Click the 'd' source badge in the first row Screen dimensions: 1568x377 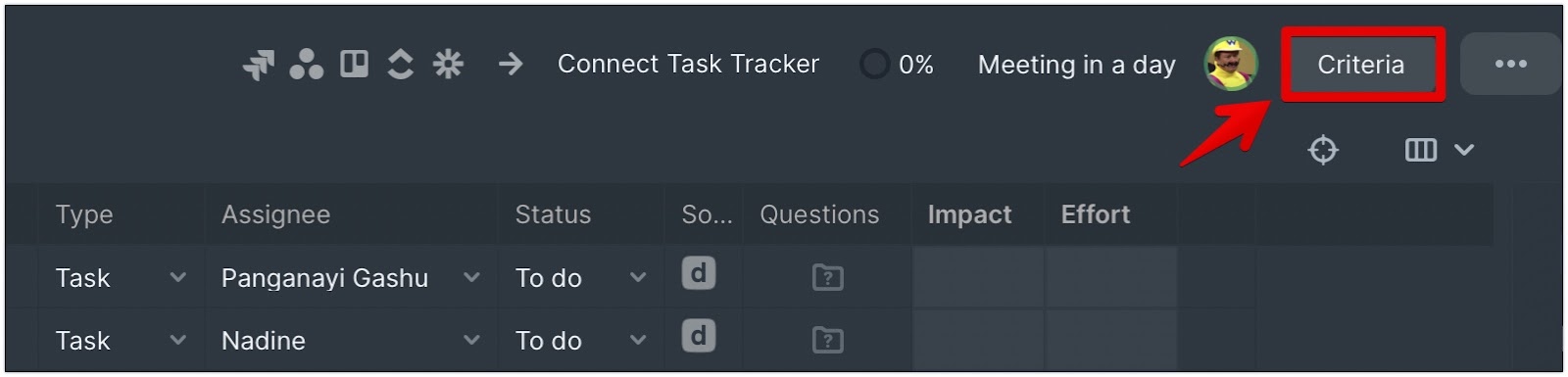(699, 273)
